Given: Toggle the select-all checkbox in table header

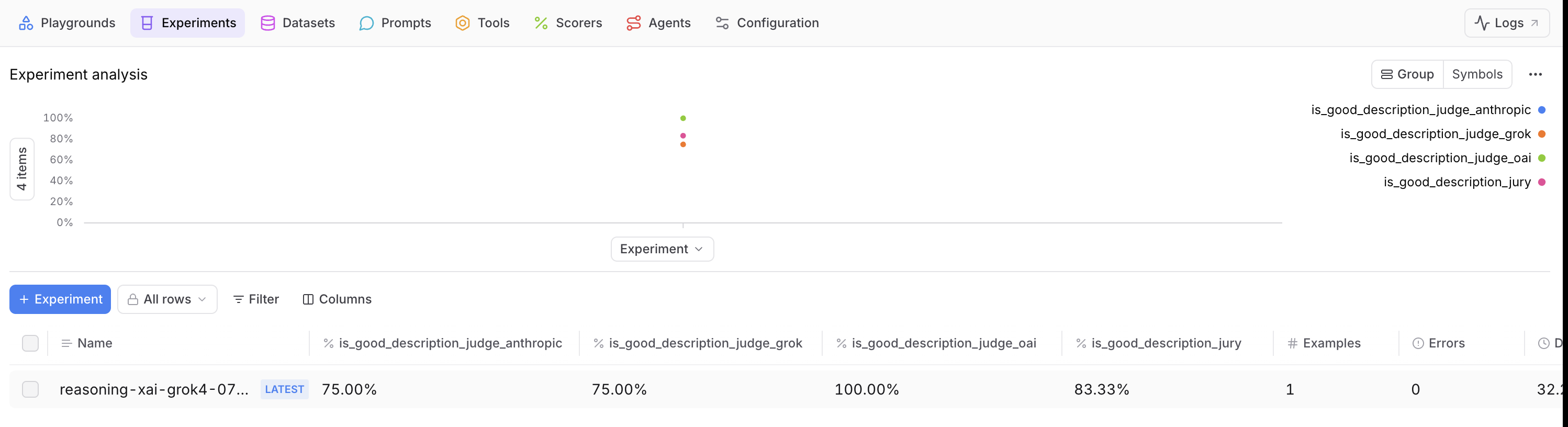Looking at the screenshot, I should click(30, 343).
